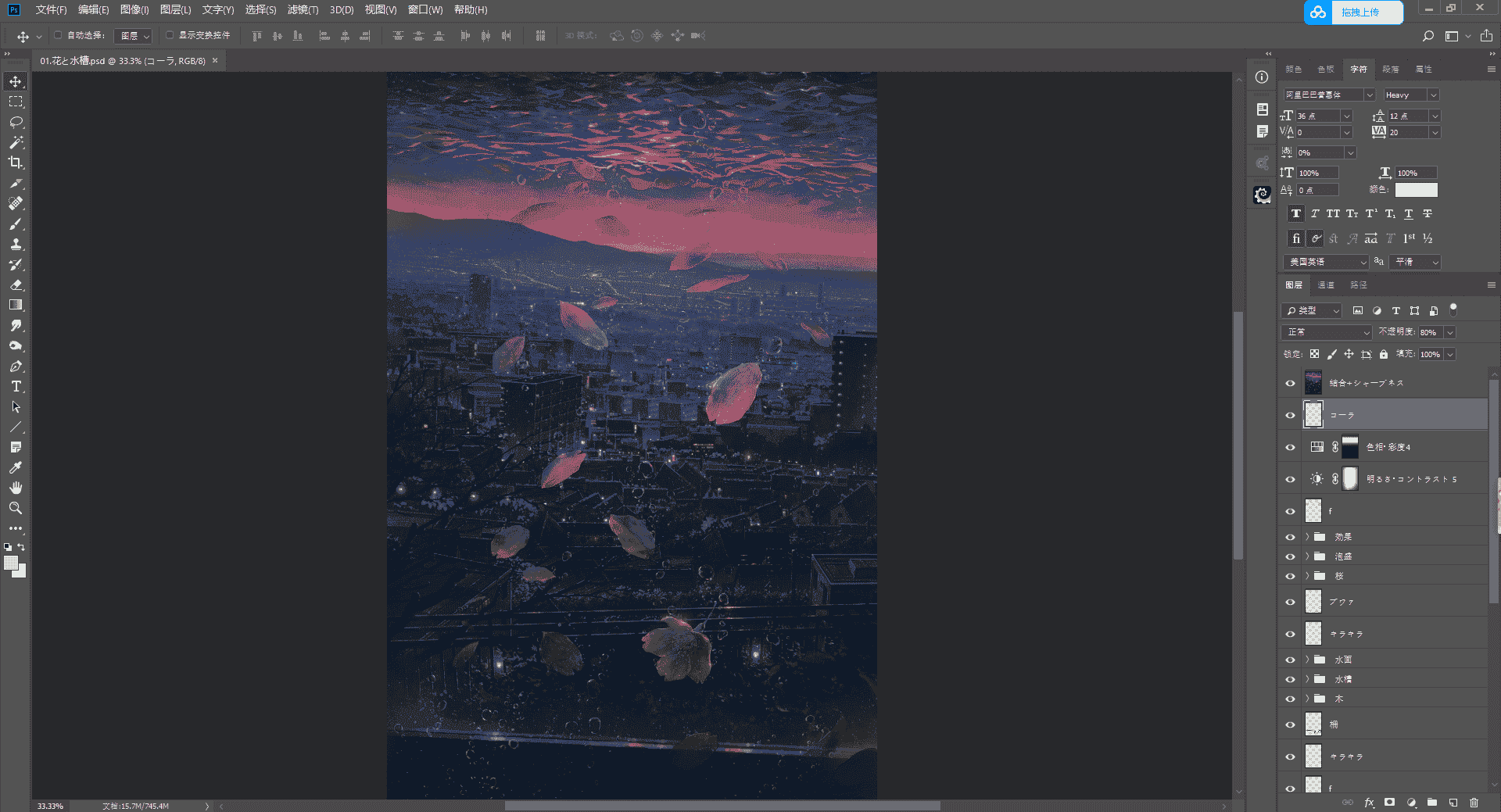The width and height of the screenshot is (1501, 812).
Task: Expand the 水槽 layer group
Action: [x=1307, y=679]
